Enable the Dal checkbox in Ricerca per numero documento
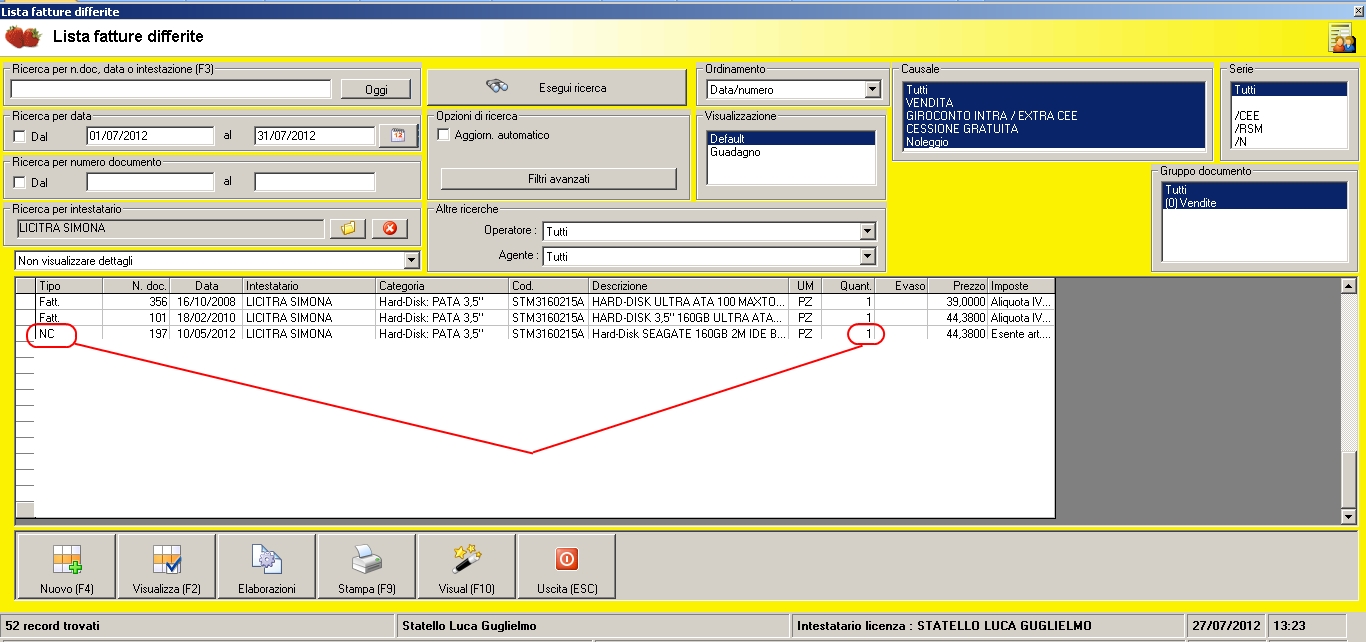The image size is (1366, 642). coord(20,182)
